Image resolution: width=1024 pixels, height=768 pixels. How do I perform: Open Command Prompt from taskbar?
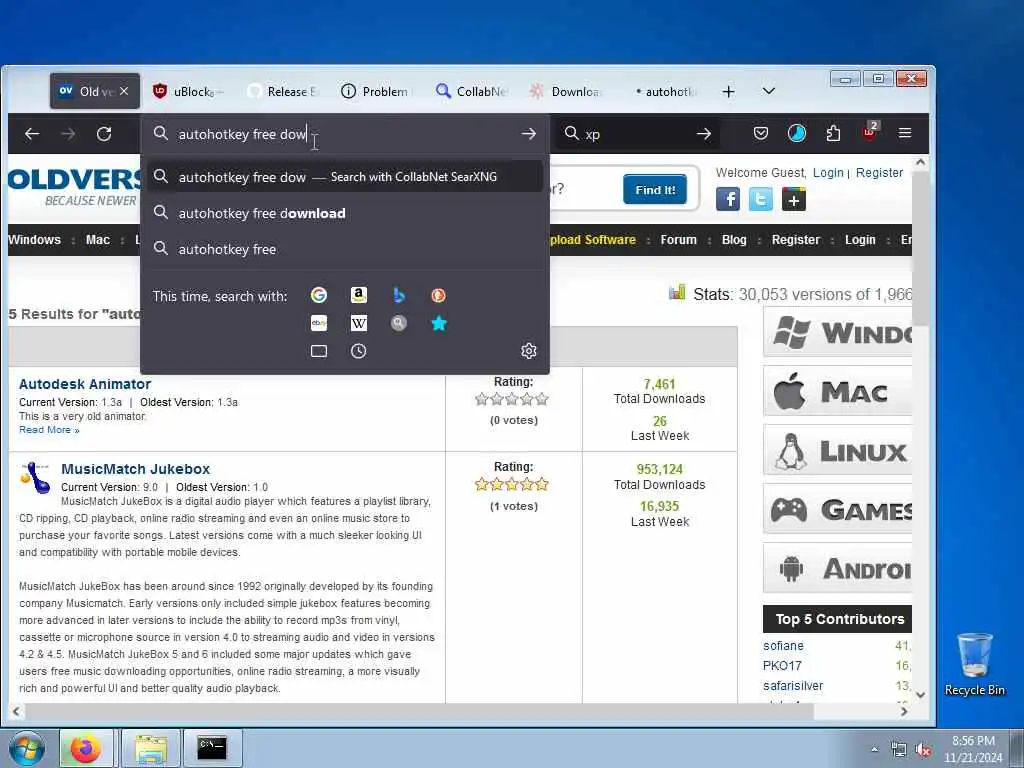212,748
